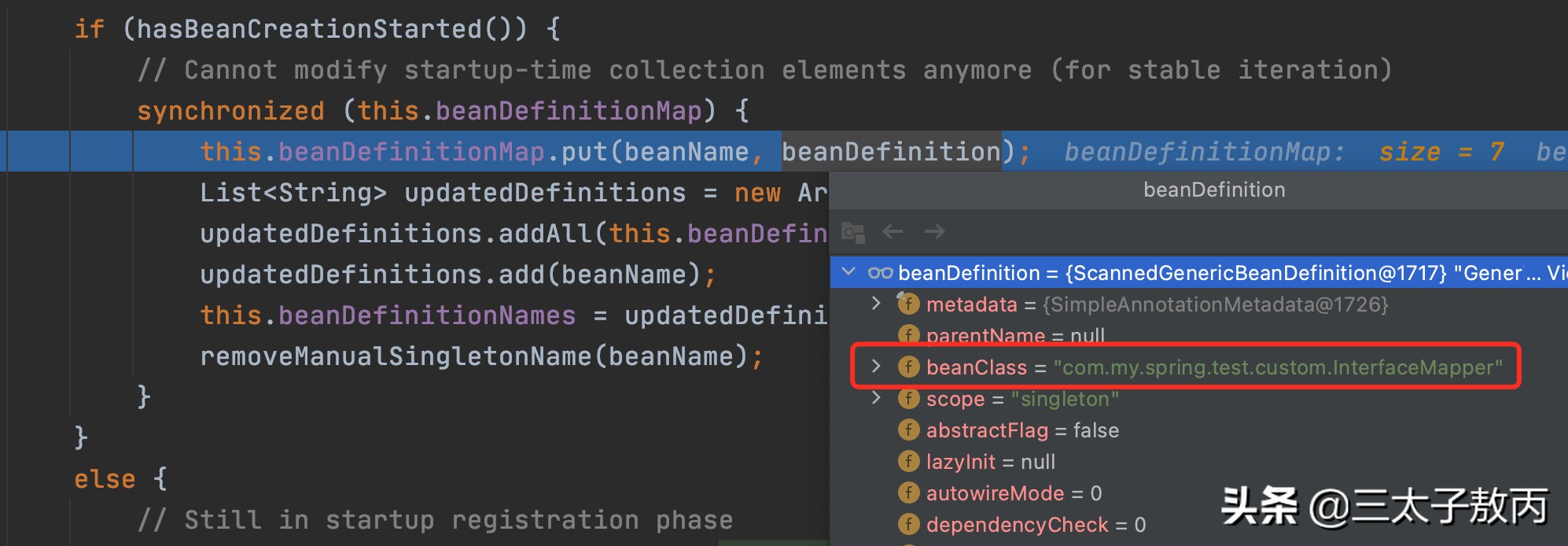1568x546 pixels.
Task: Click the set-as-root icon in popup toolbar
Action: [852, 232]
